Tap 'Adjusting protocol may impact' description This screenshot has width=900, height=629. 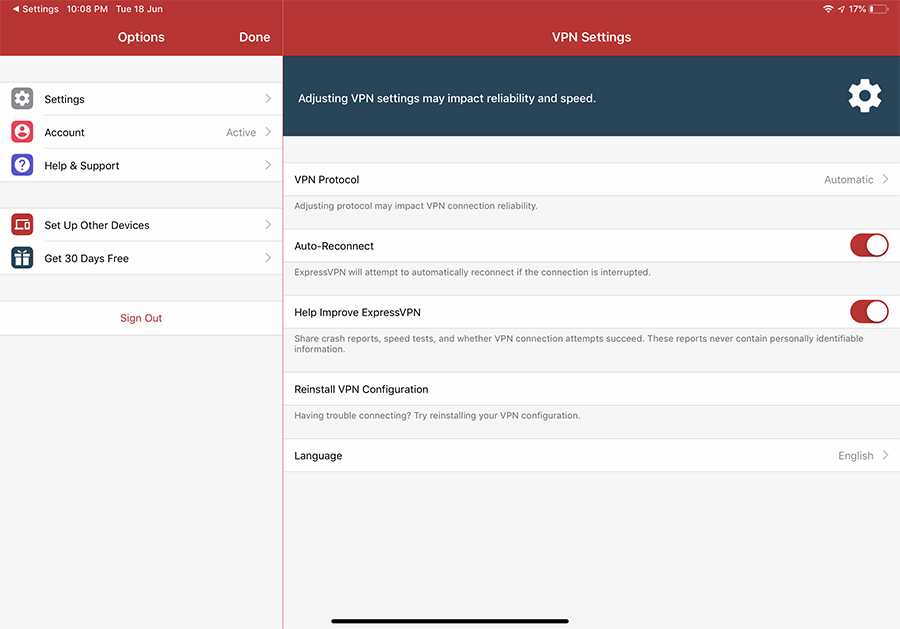point(416,206)
